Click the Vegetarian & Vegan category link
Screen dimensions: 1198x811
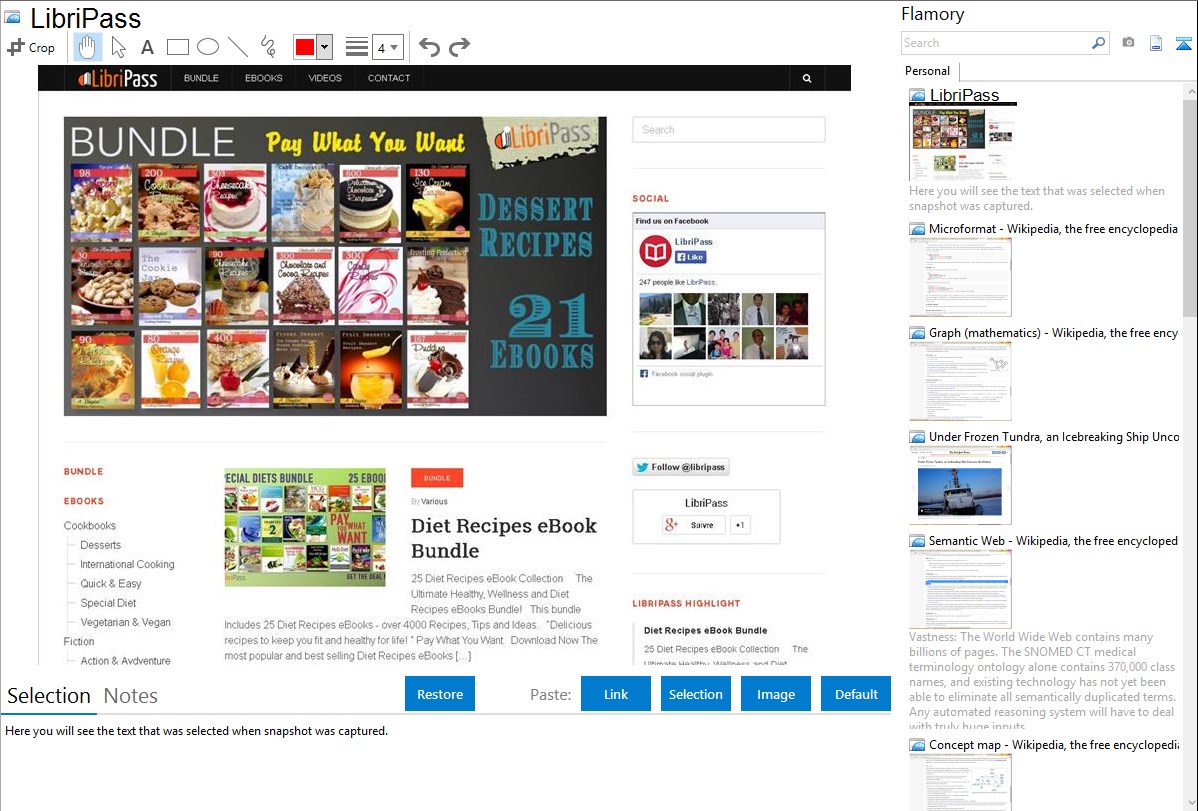coord(125,622)
